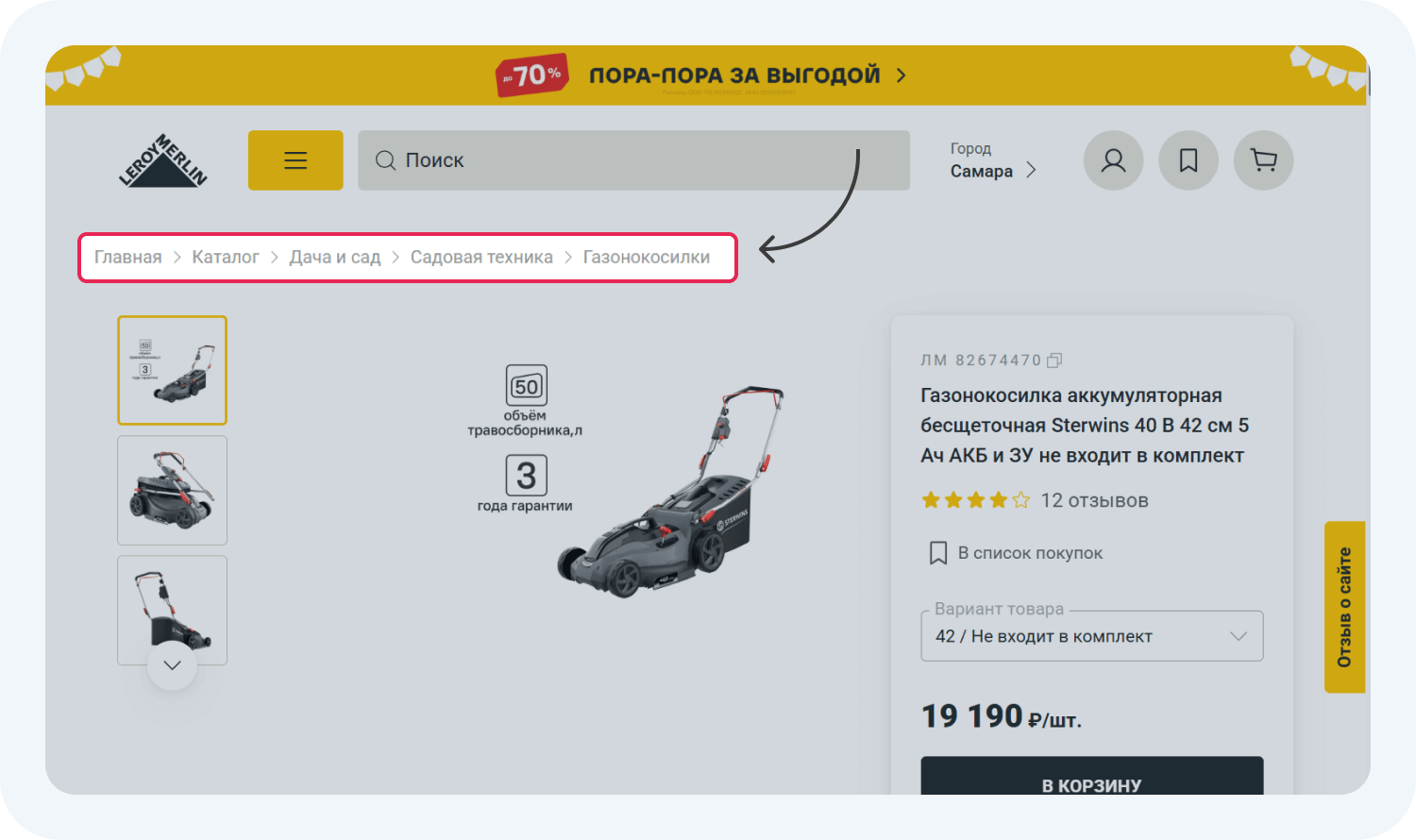Go to Газонокосилки breadcrumb

click(647, 257)
